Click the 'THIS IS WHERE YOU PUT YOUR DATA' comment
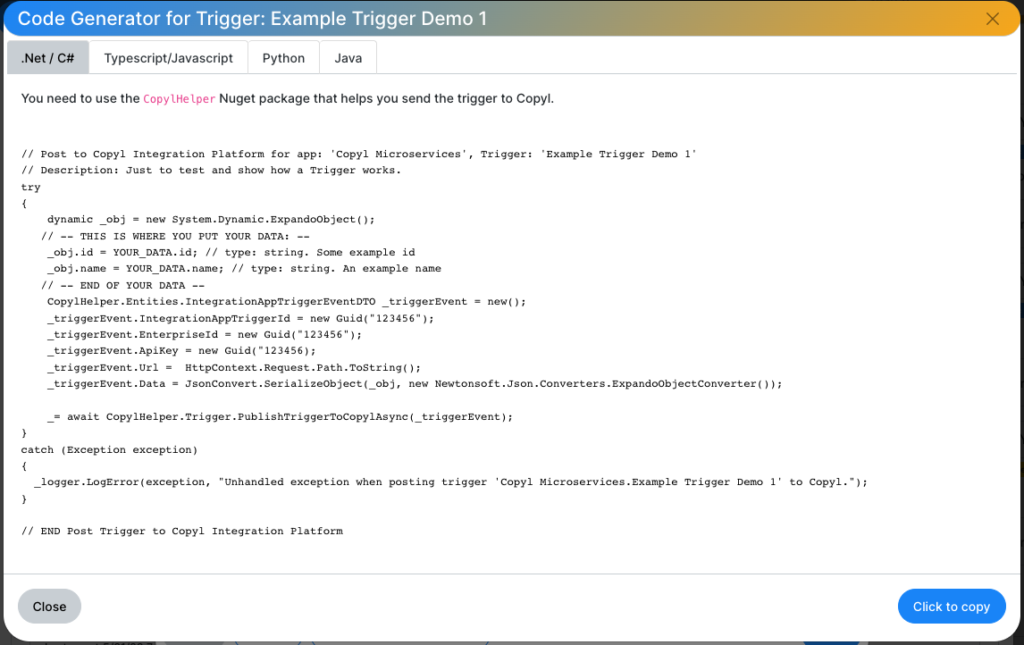Viewport: 1024px width, 645px height. pyautogui.click(x=175, y=236)
